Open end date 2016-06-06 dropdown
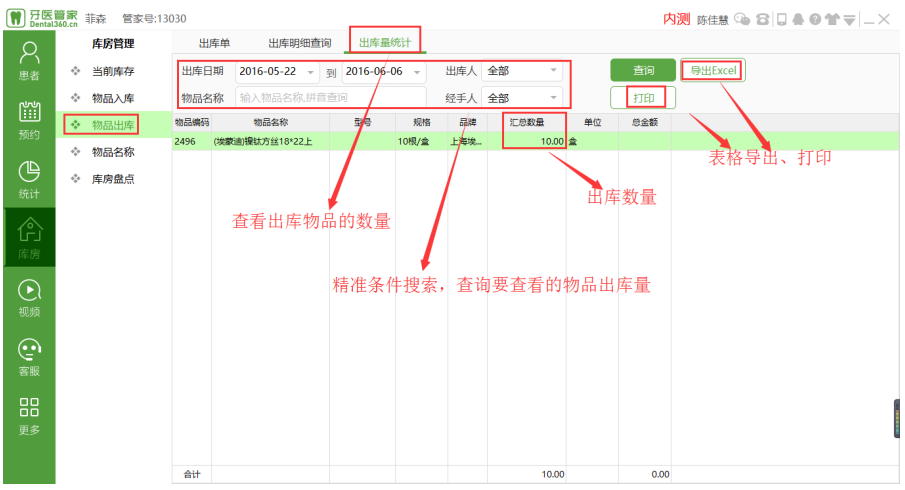Screen dimensions: 905x490 coord(417,72)
